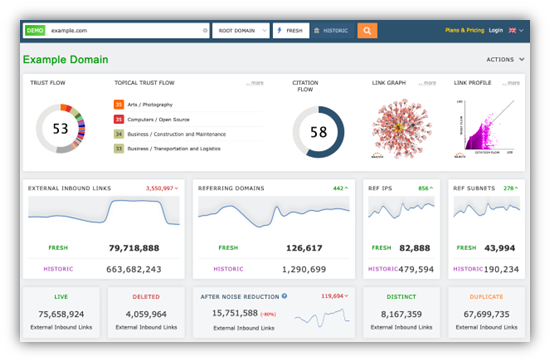Click the Trust Flow 53 donut chart

coord(60,128)
